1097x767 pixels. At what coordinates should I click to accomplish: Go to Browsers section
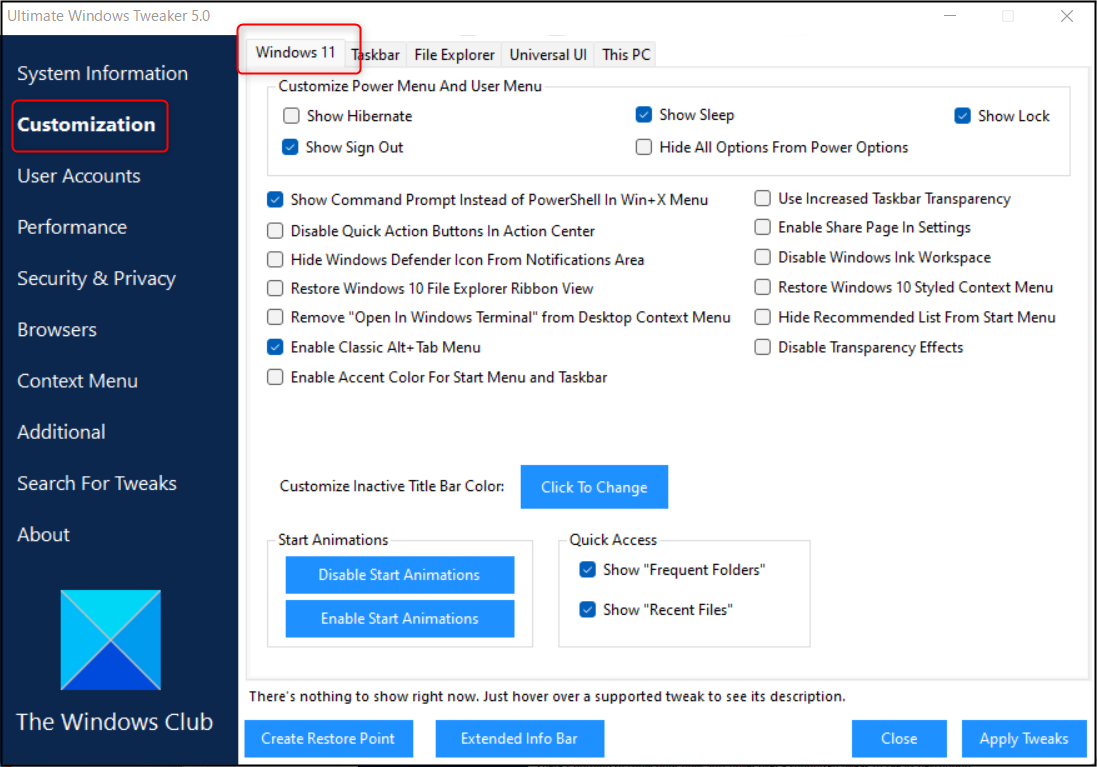[57, 330]
